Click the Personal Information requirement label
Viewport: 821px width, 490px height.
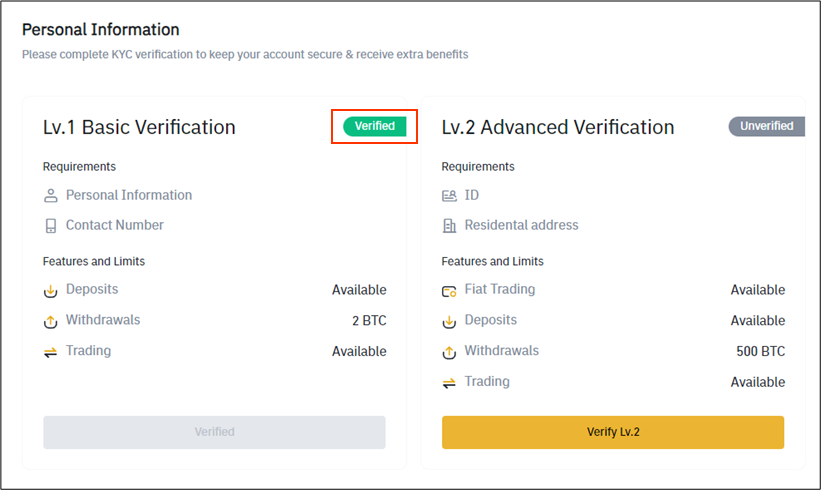pos(129,195)
